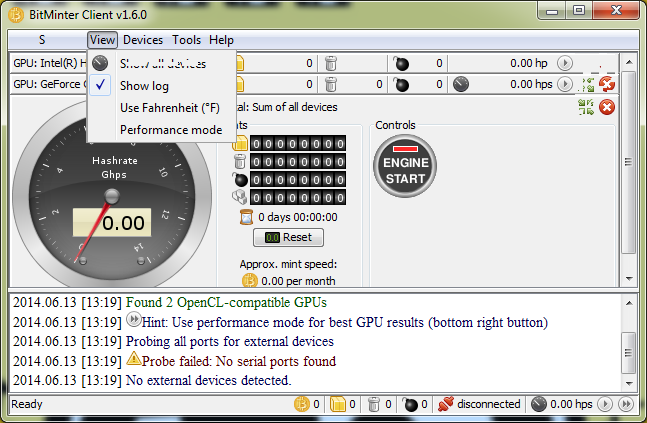Screen dimensions: 647x423
Task: Click status bar trash bin icon
Action: tap(374, 404)
